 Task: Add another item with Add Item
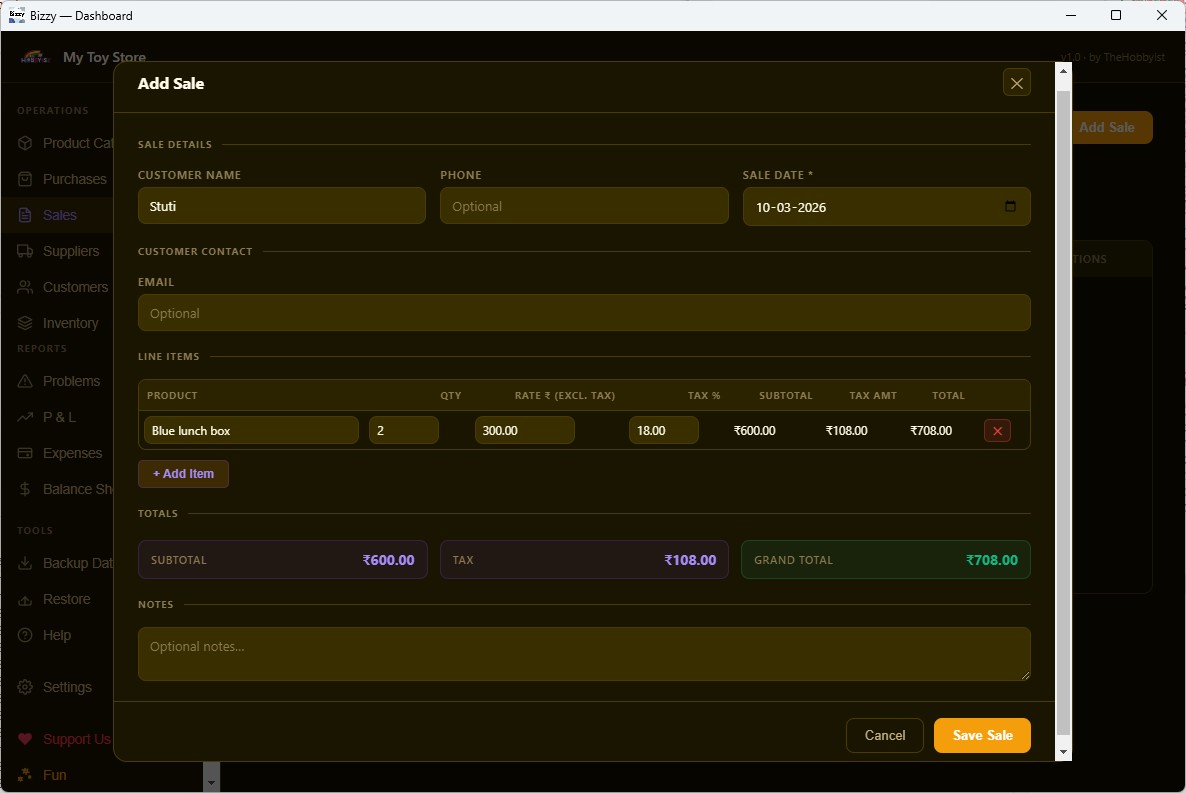coord(183,473)
